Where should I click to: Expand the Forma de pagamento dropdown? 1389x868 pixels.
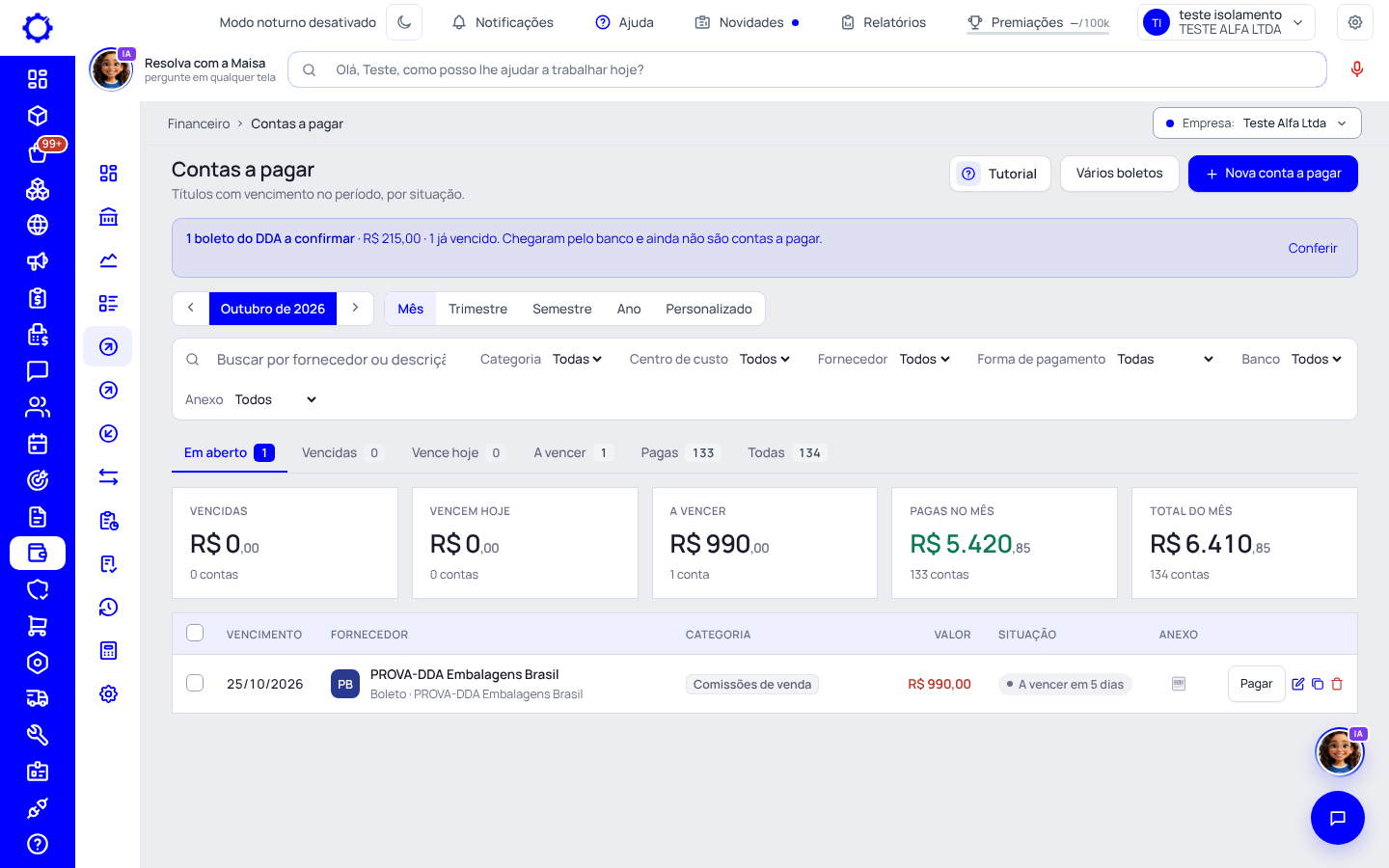[x=1165, y=359]
